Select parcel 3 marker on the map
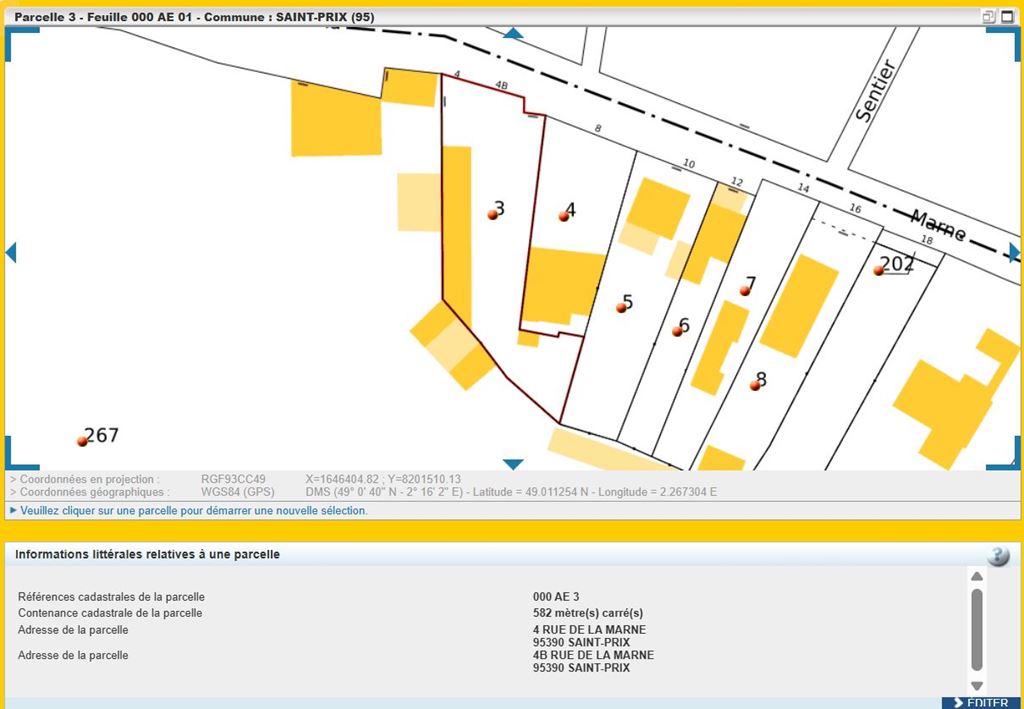1024x709 pixels. pos(493,214)
